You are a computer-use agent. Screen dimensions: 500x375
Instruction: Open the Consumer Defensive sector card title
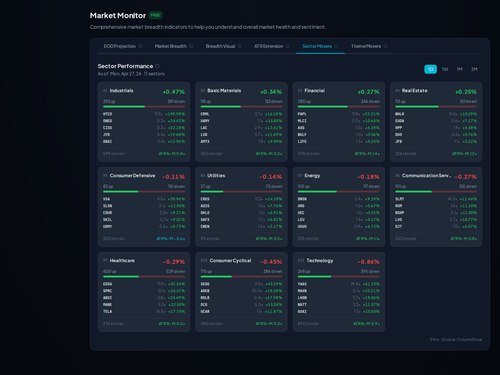pos(132,176)
